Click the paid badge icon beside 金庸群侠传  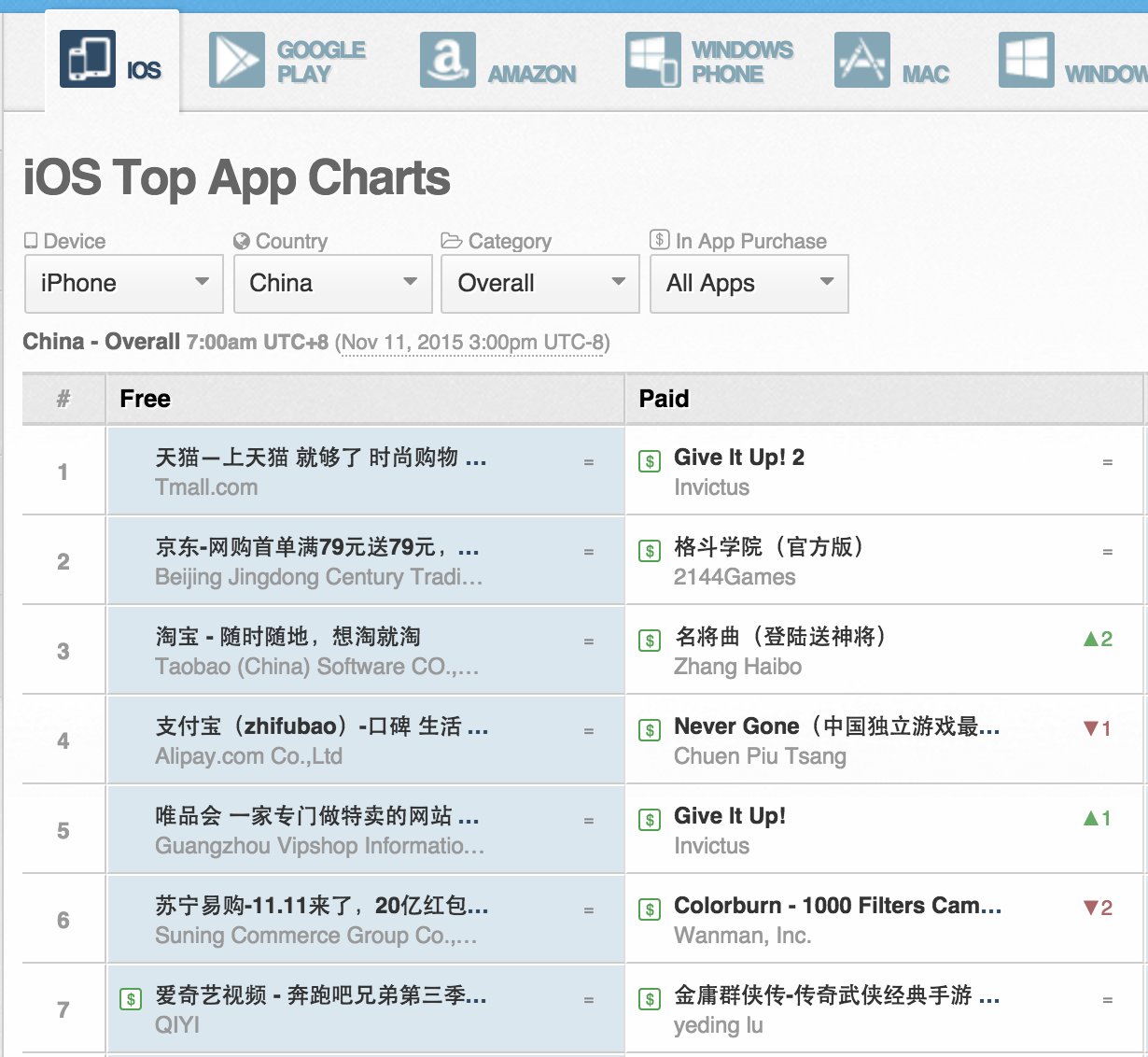point(650,999)
